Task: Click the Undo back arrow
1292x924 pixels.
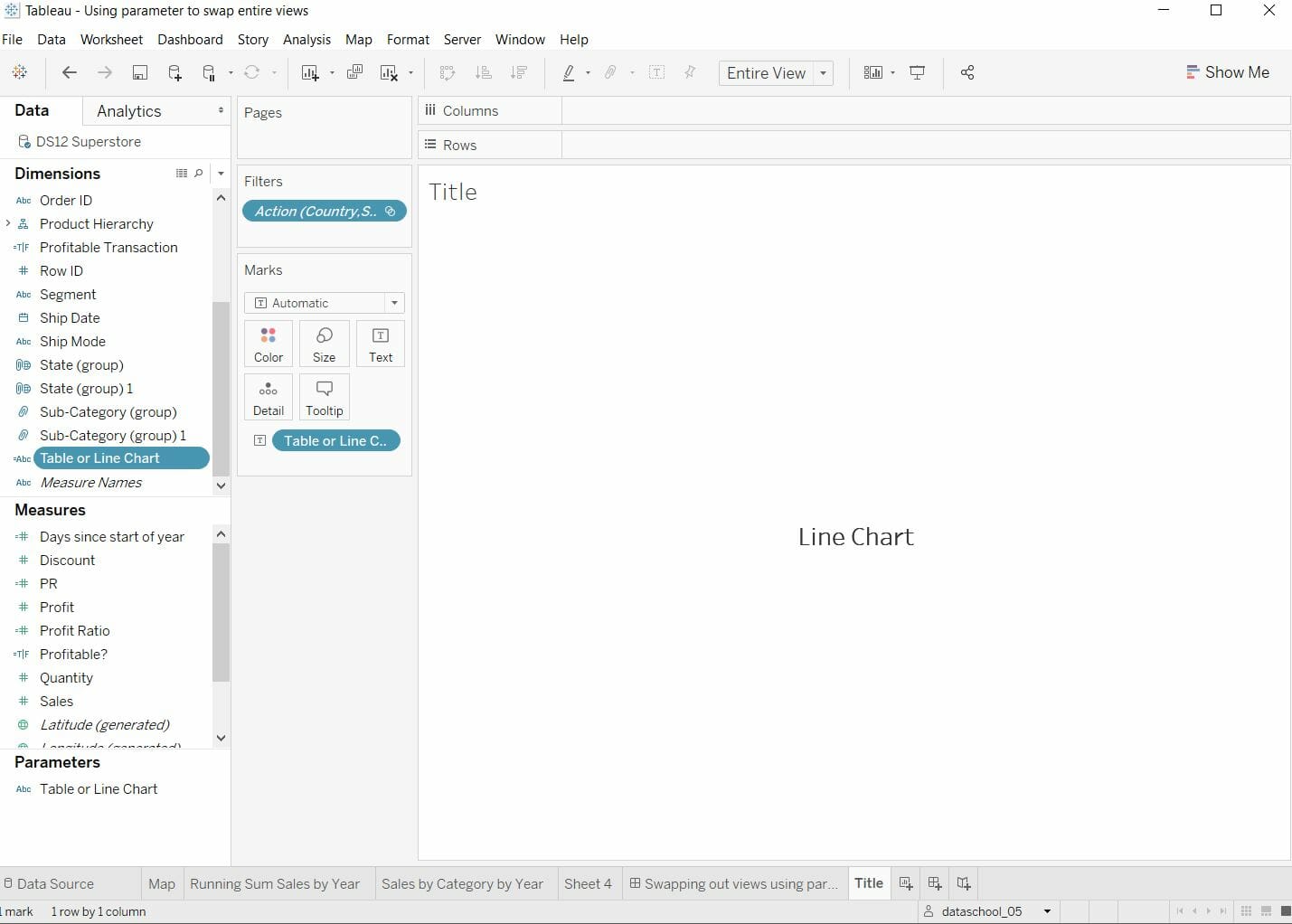Action: pos(69,72)
